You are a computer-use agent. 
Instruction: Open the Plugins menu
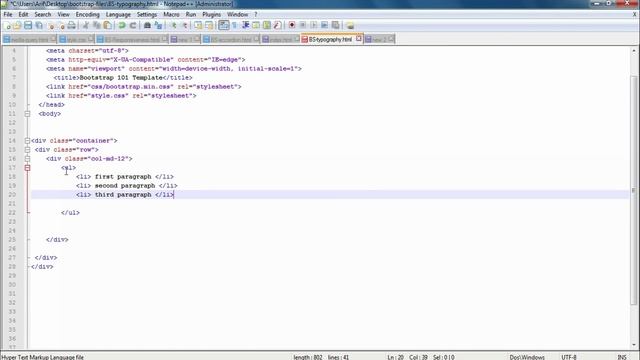tap(211, 14)
